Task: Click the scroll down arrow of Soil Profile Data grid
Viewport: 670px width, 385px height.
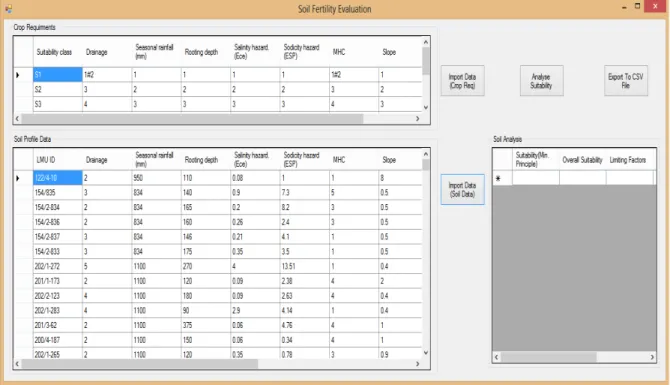Action: [426, 353]
